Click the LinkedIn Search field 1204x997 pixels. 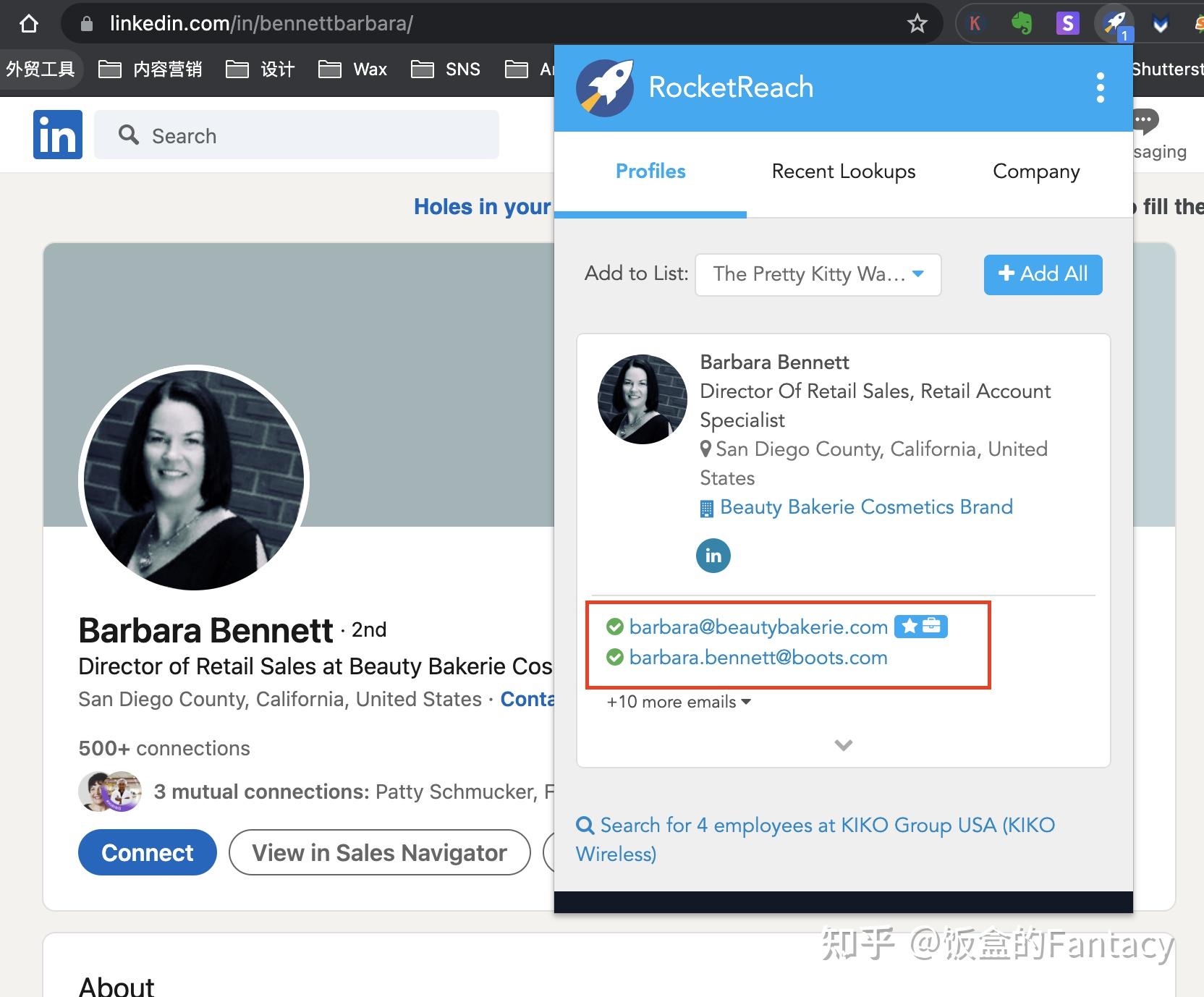tap(297, 135)
